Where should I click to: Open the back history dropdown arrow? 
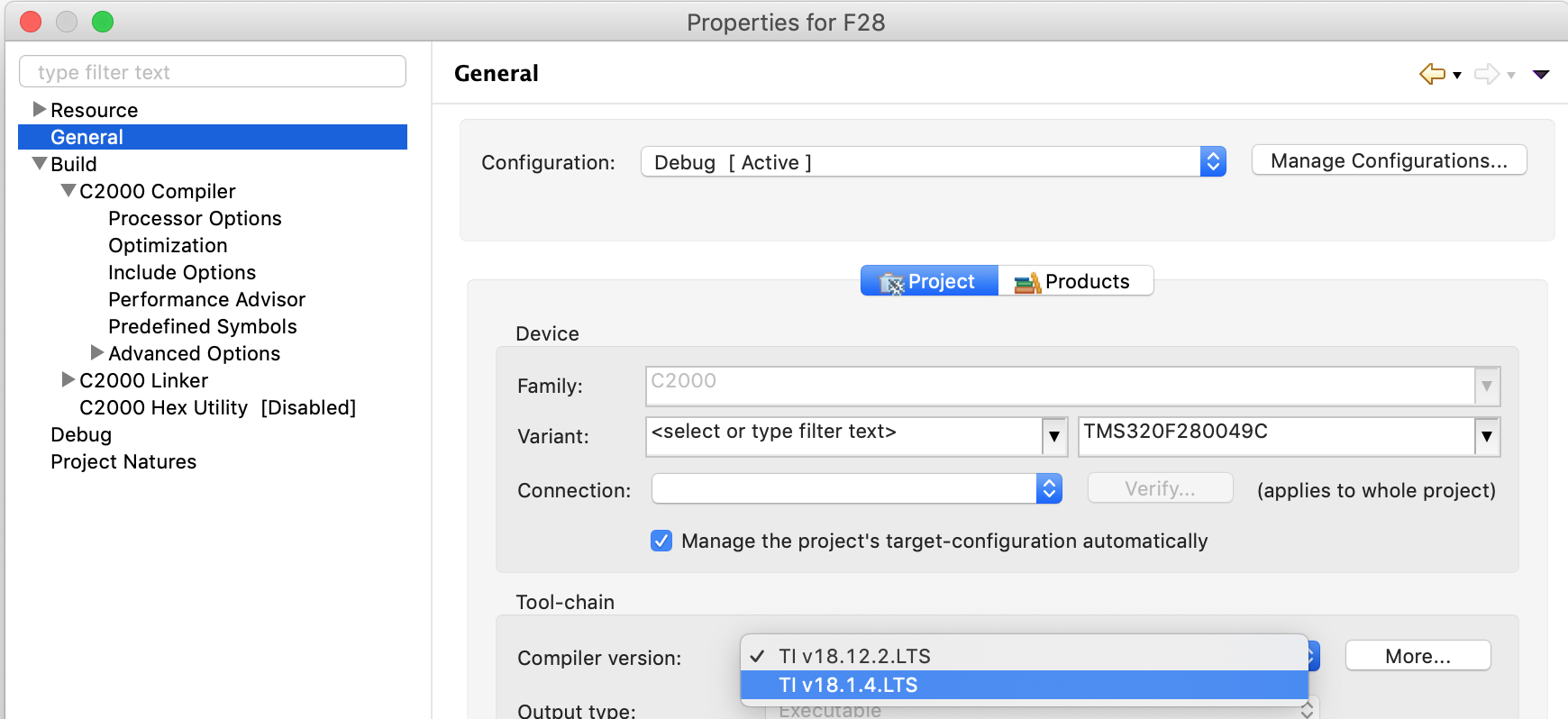click(1457, 76)
